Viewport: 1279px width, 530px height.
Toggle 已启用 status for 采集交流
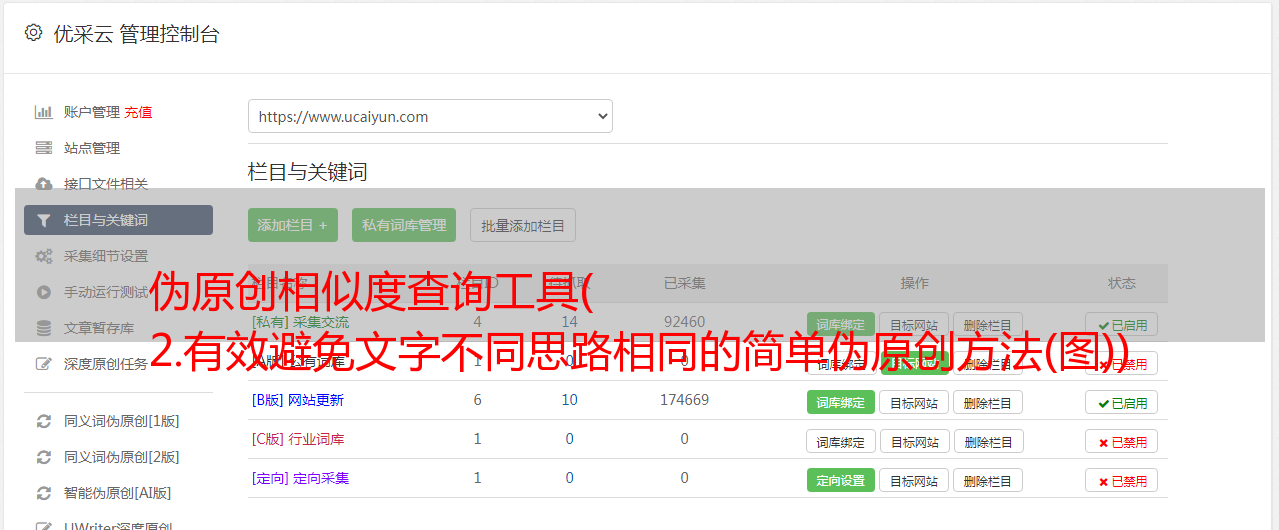(1122, 324)
